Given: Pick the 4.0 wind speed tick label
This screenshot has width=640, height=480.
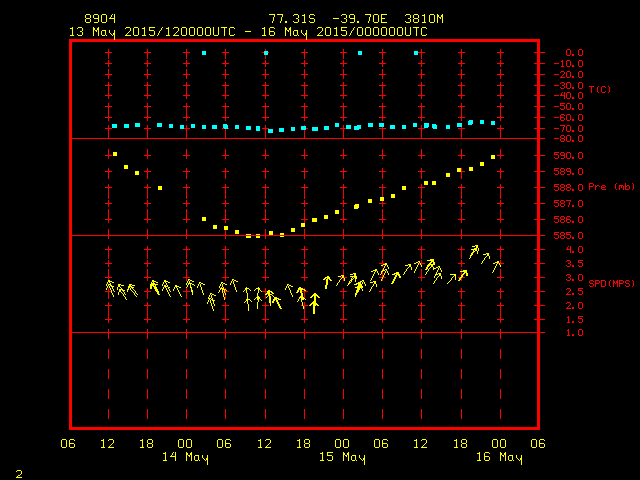Looking at the screenshot, I should coord(574,249).
